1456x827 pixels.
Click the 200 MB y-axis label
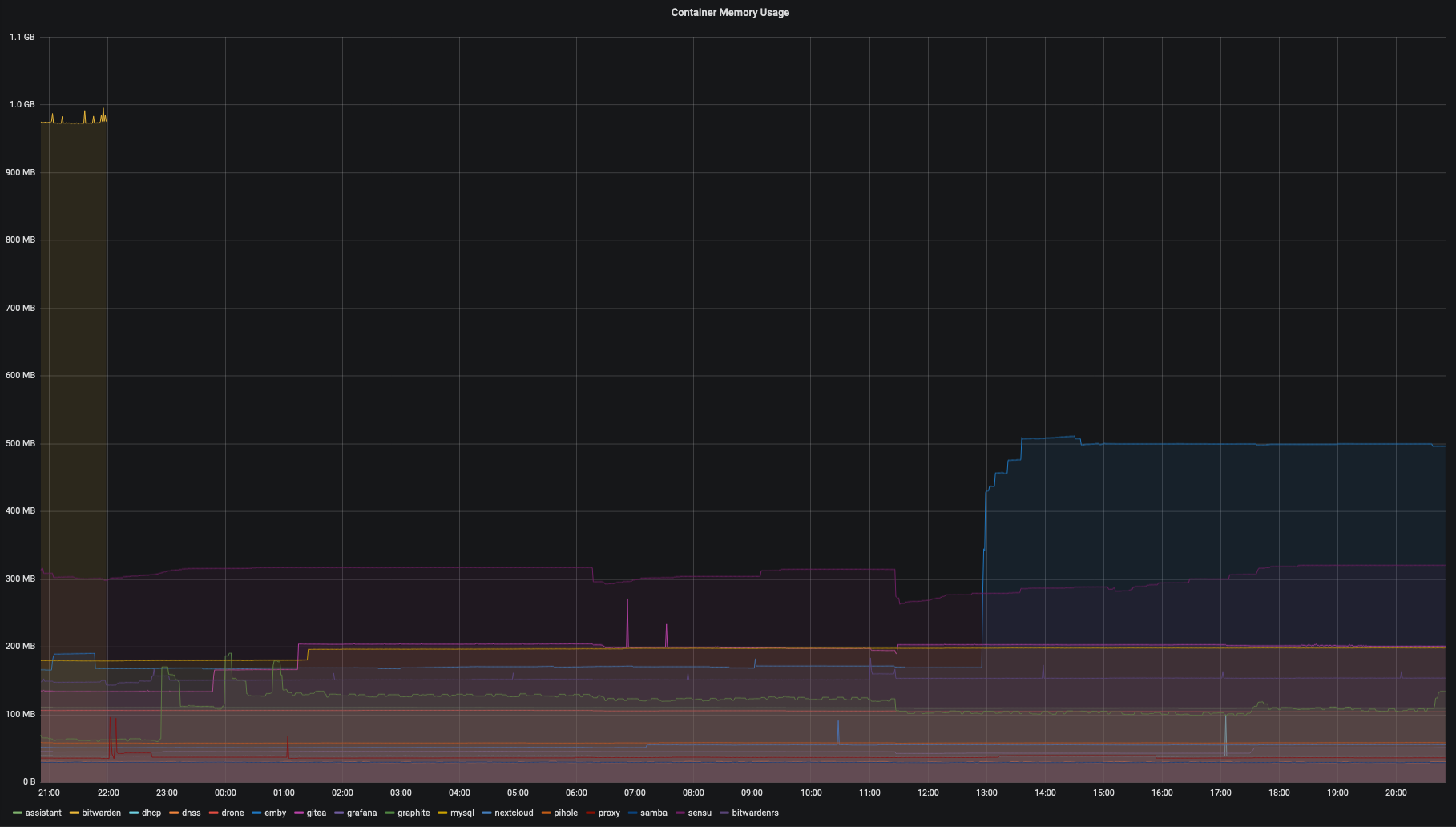21,646
